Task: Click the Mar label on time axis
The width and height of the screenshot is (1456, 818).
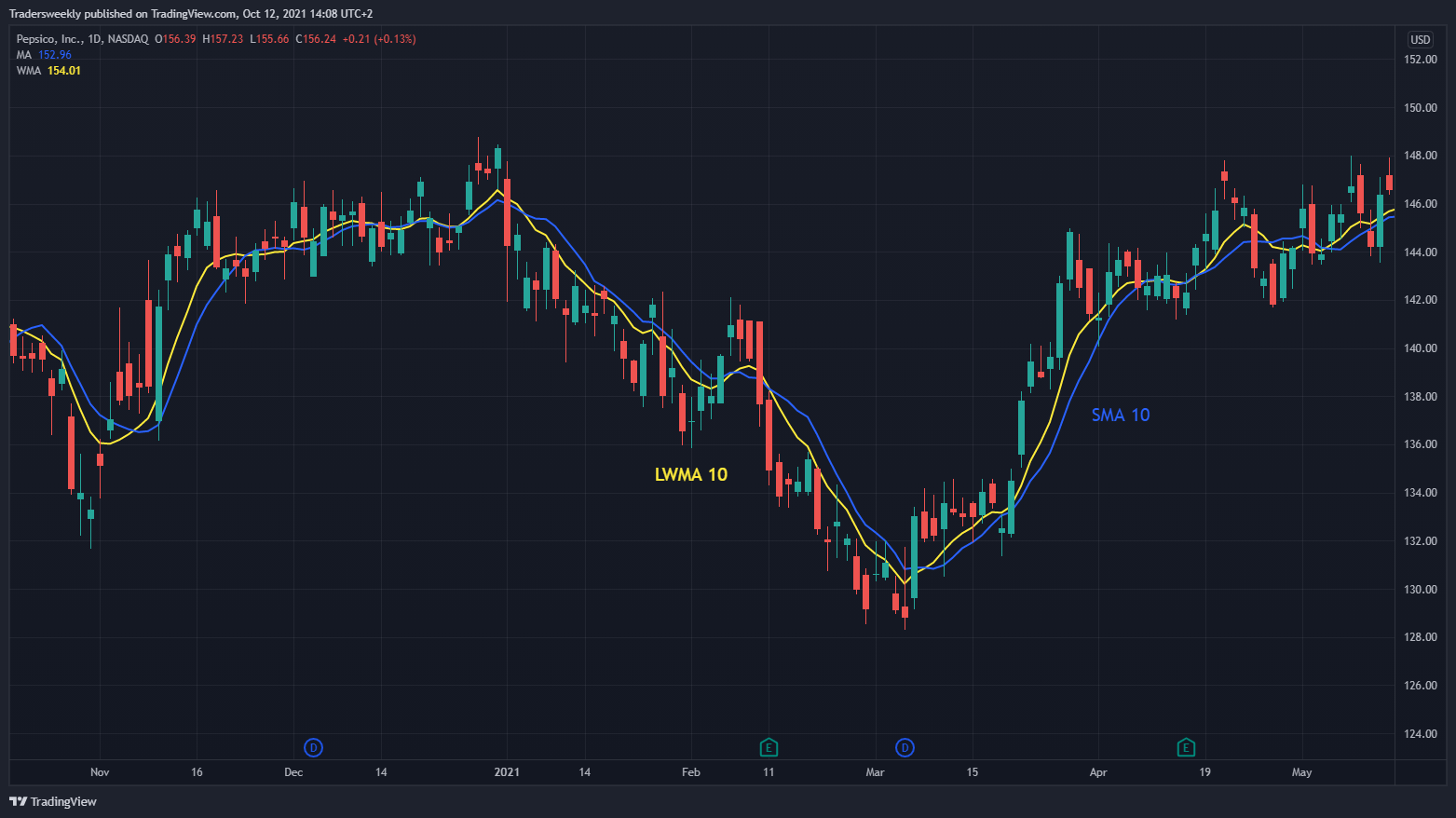Action: pyautogui.click(x=875, y=772)
